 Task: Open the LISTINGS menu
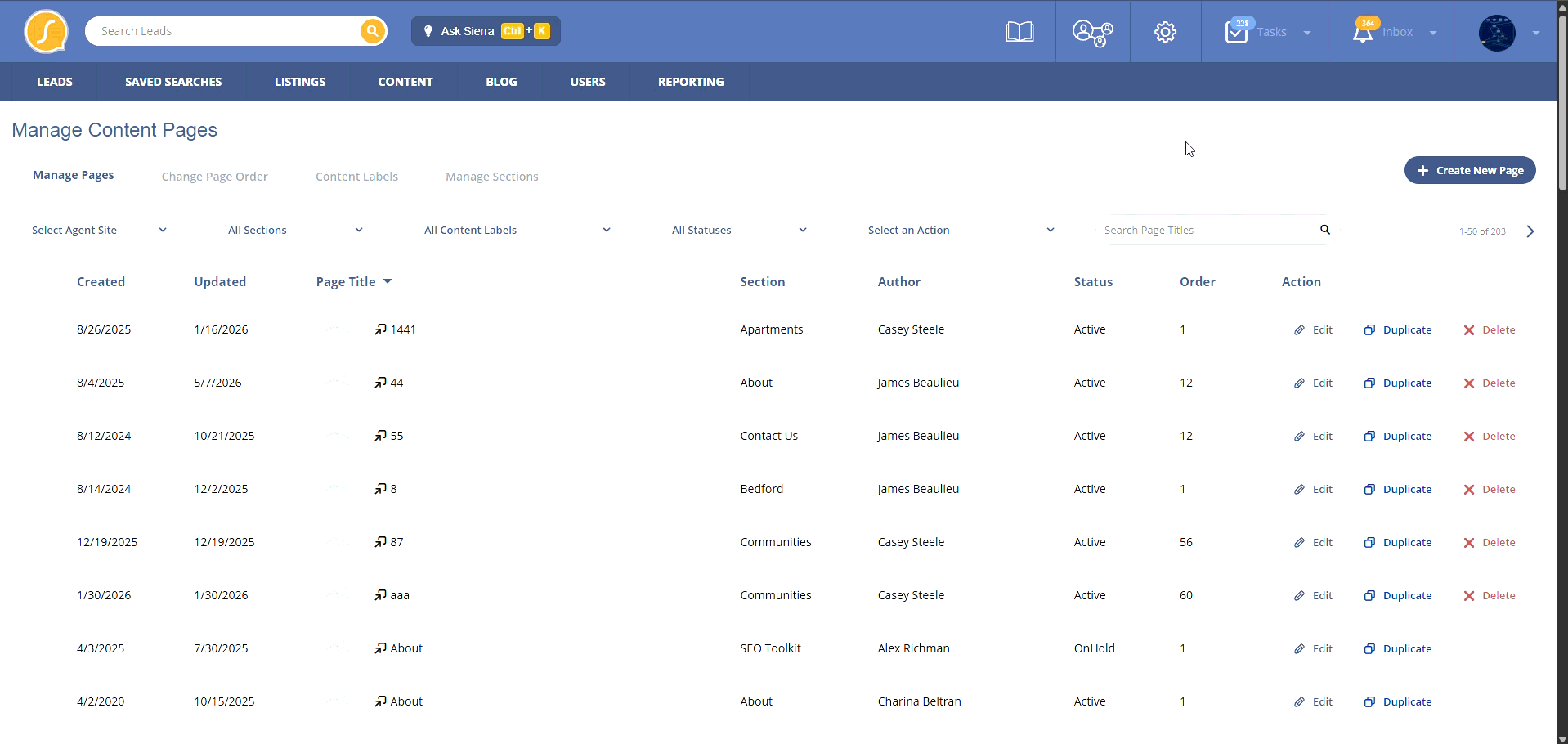point(300,82)
